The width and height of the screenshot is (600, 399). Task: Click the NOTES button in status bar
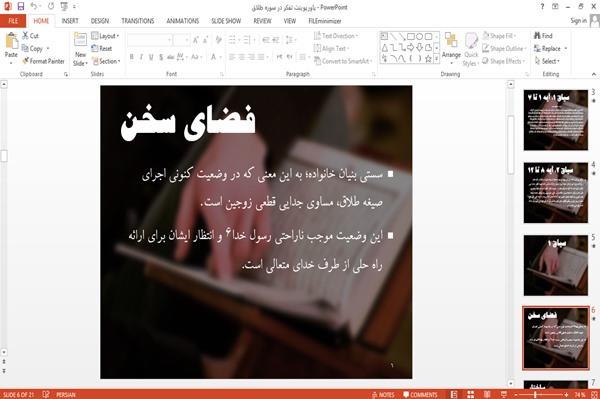coord(383,394)
